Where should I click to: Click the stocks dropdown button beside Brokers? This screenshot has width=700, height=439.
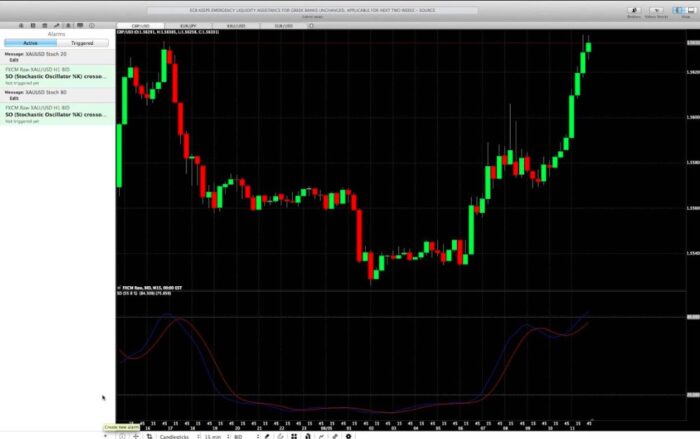point(656,12)
